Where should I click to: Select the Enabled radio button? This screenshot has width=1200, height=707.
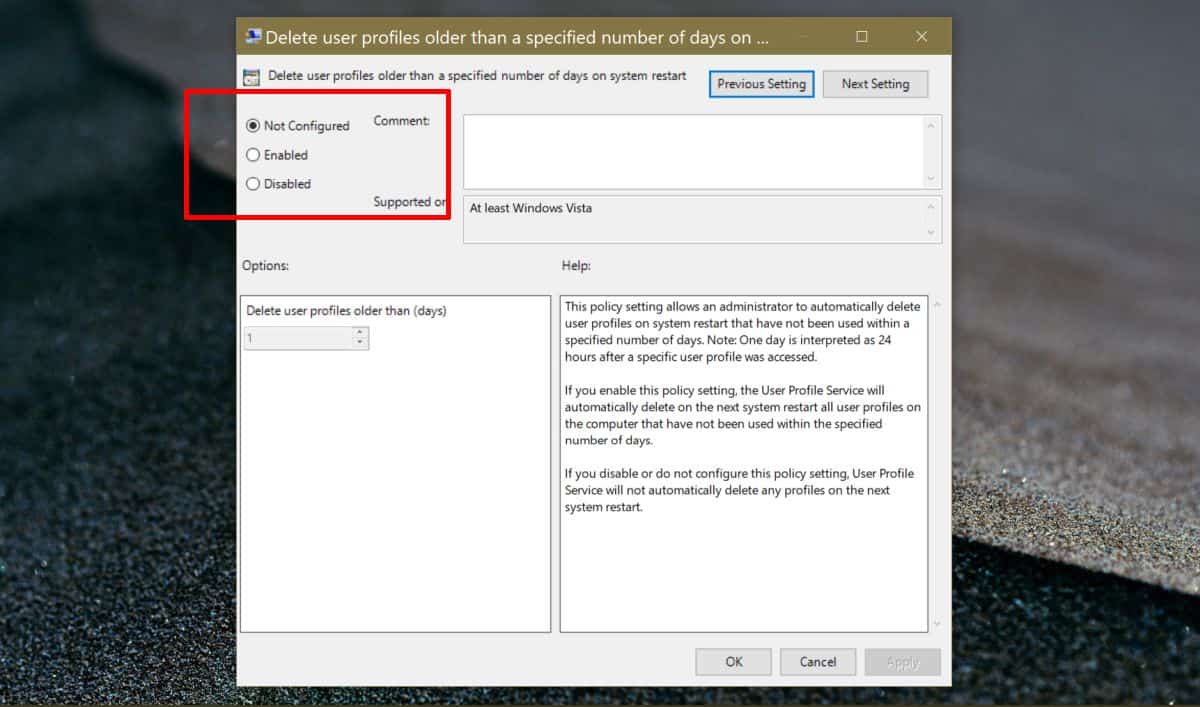click(253, 155)
